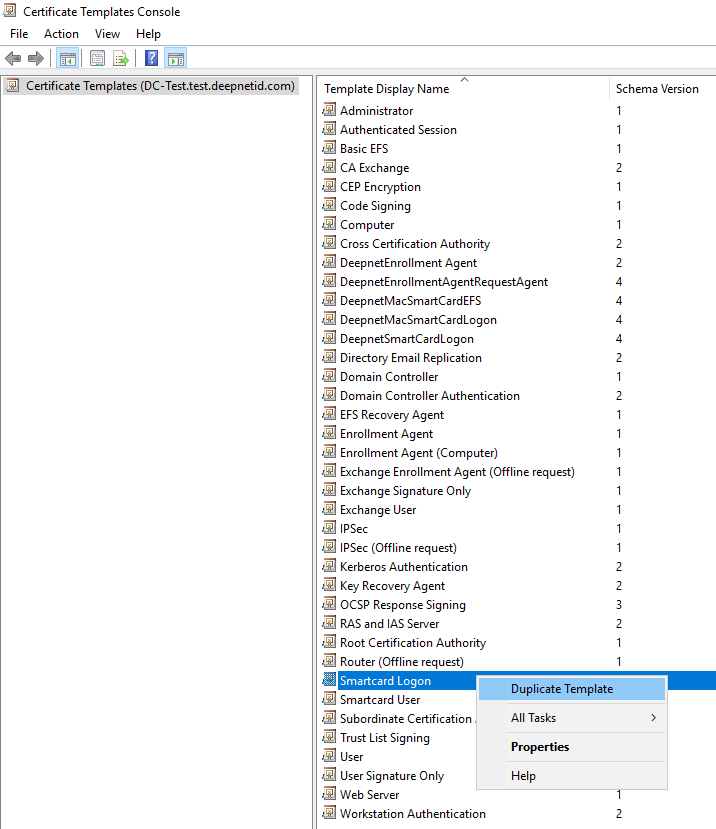Click Help in the context menu

[x=523, y=776]
